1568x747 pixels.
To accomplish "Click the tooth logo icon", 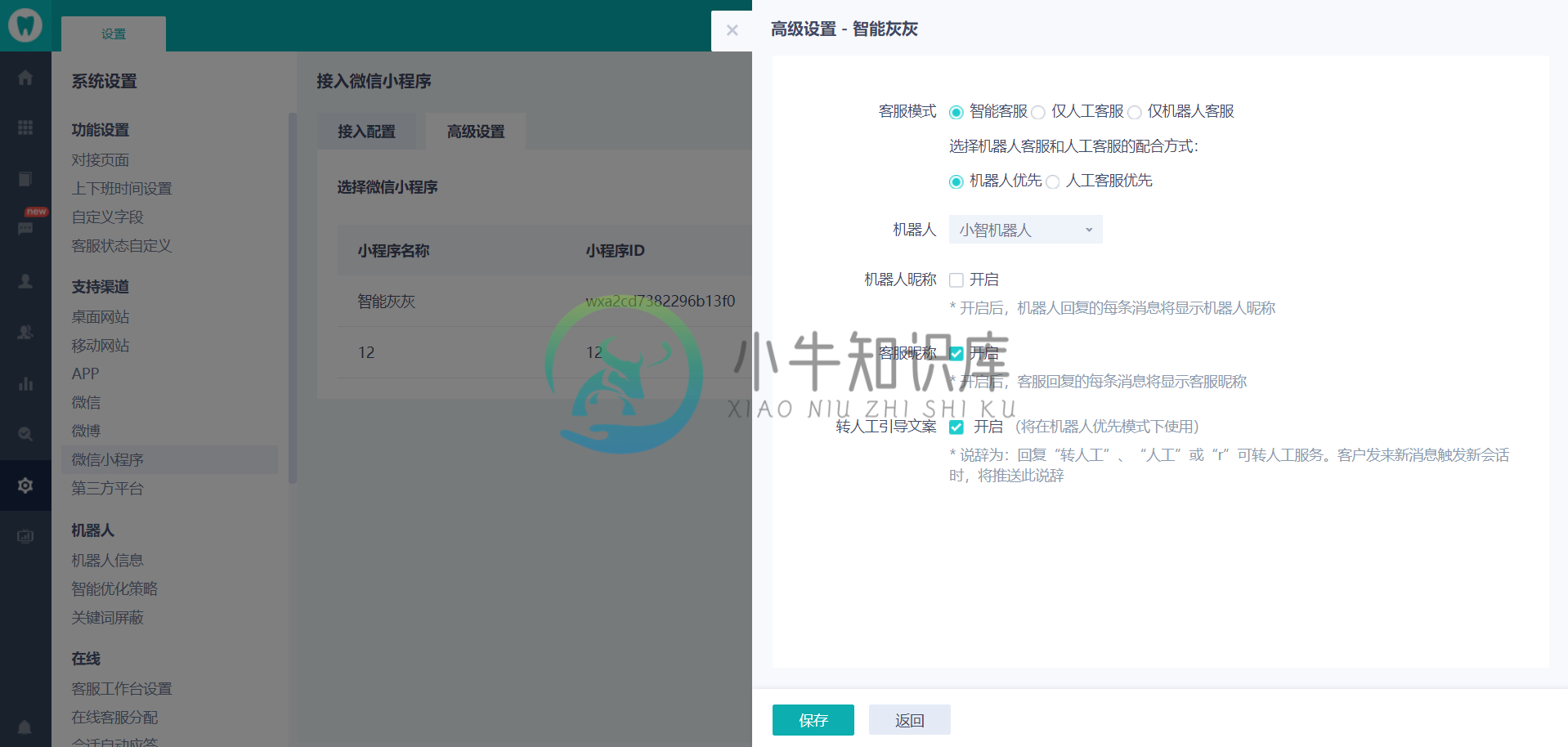I will 25,25.
